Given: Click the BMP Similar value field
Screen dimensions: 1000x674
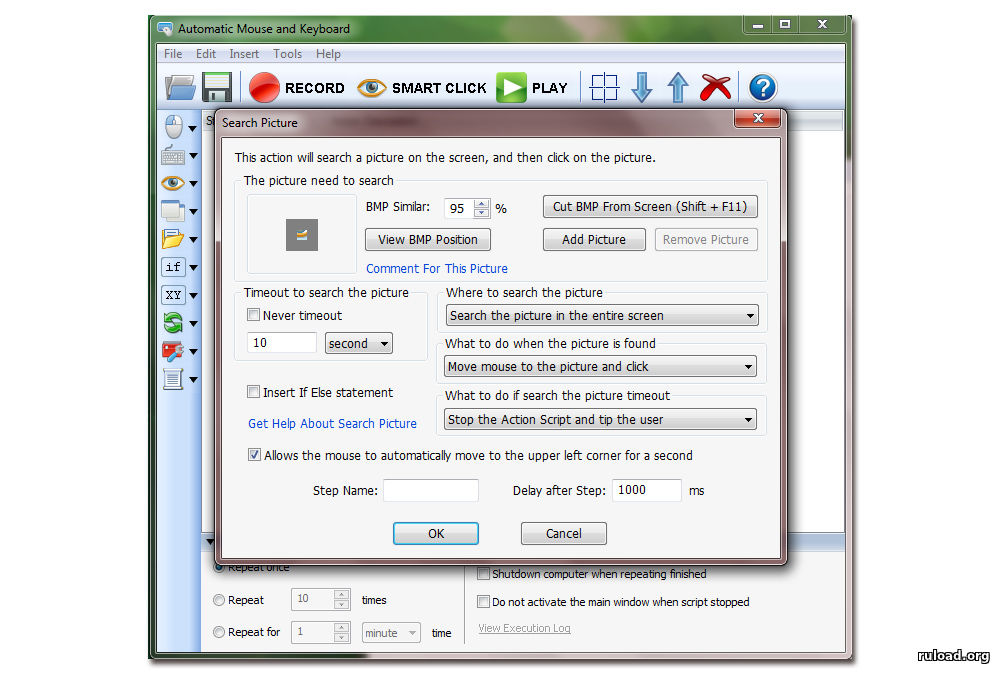Looking at the screenshot, I should (x=459, y=209).
